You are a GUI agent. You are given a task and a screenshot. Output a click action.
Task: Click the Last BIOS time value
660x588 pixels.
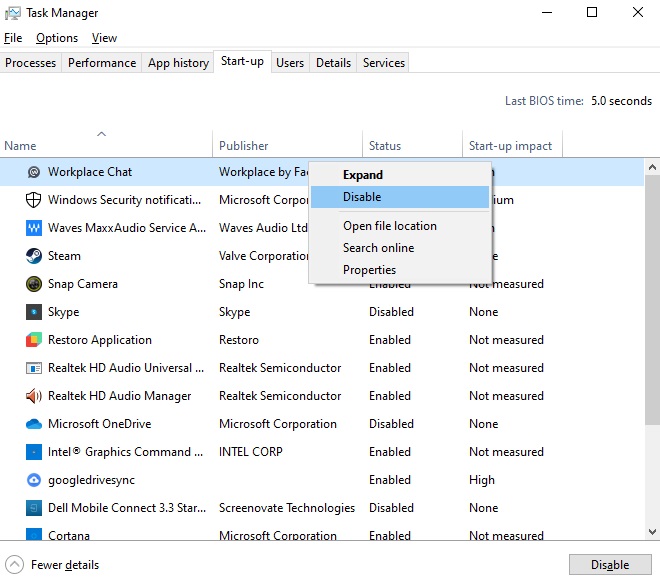(621, 101)
